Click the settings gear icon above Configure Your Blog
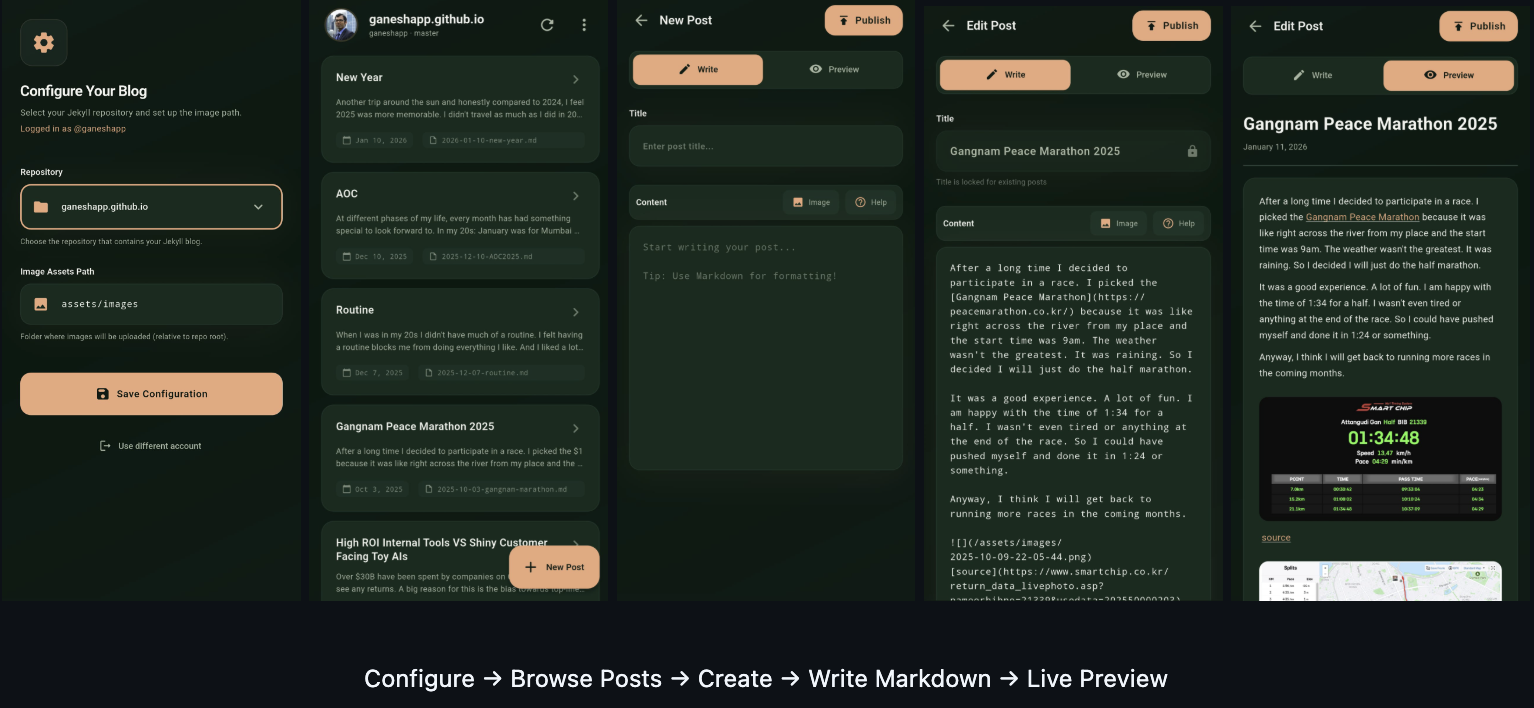This screenshot has width=1534, height=708. coord(44,43)
